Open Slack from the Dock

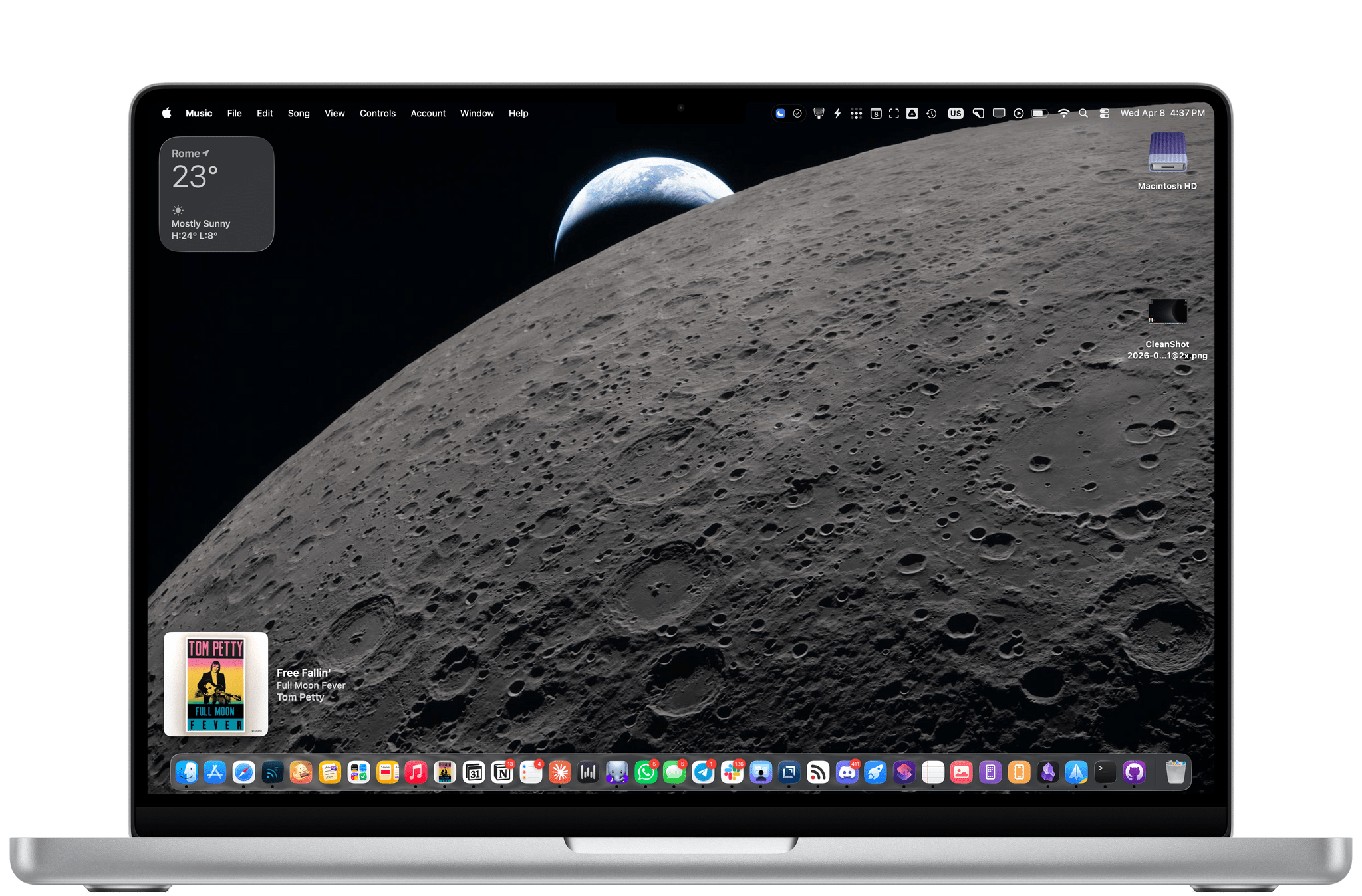732,772
